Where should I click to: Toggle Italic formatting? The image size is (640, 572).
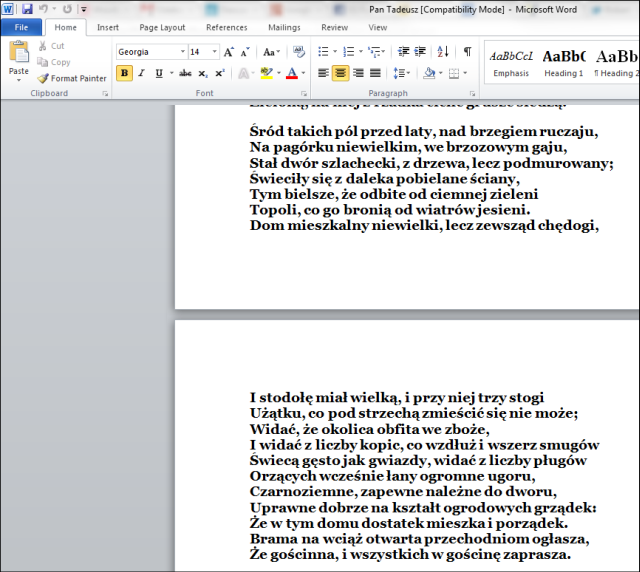(x=142, y=73)
